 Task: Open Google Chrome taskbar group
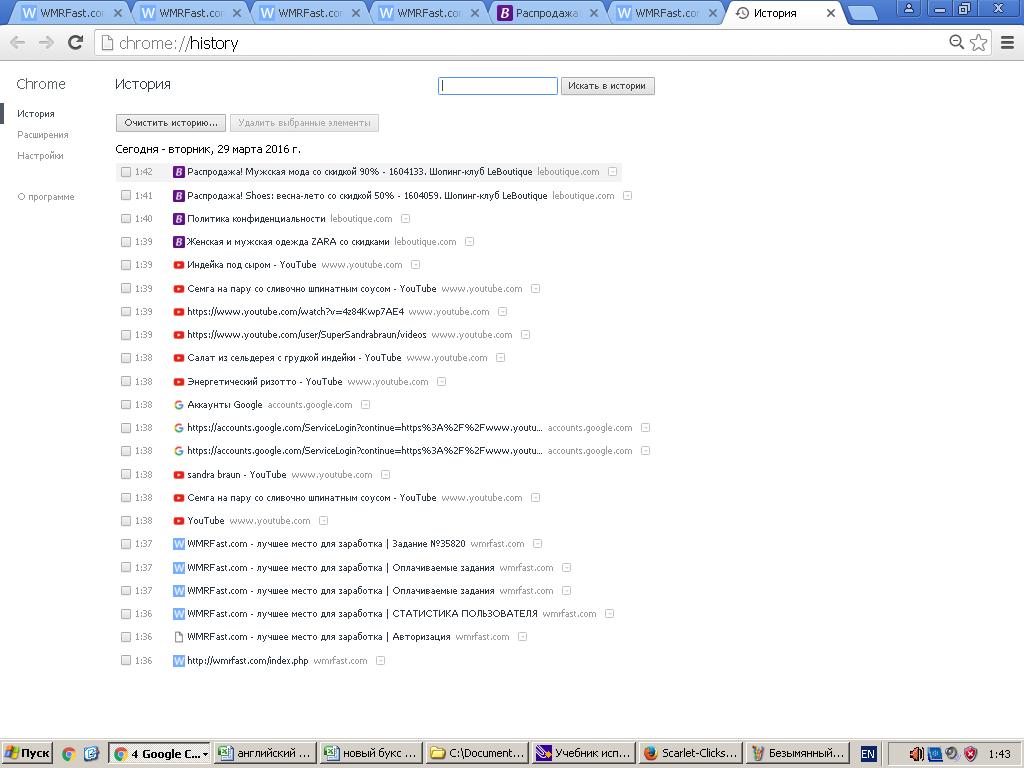(159, 754)
